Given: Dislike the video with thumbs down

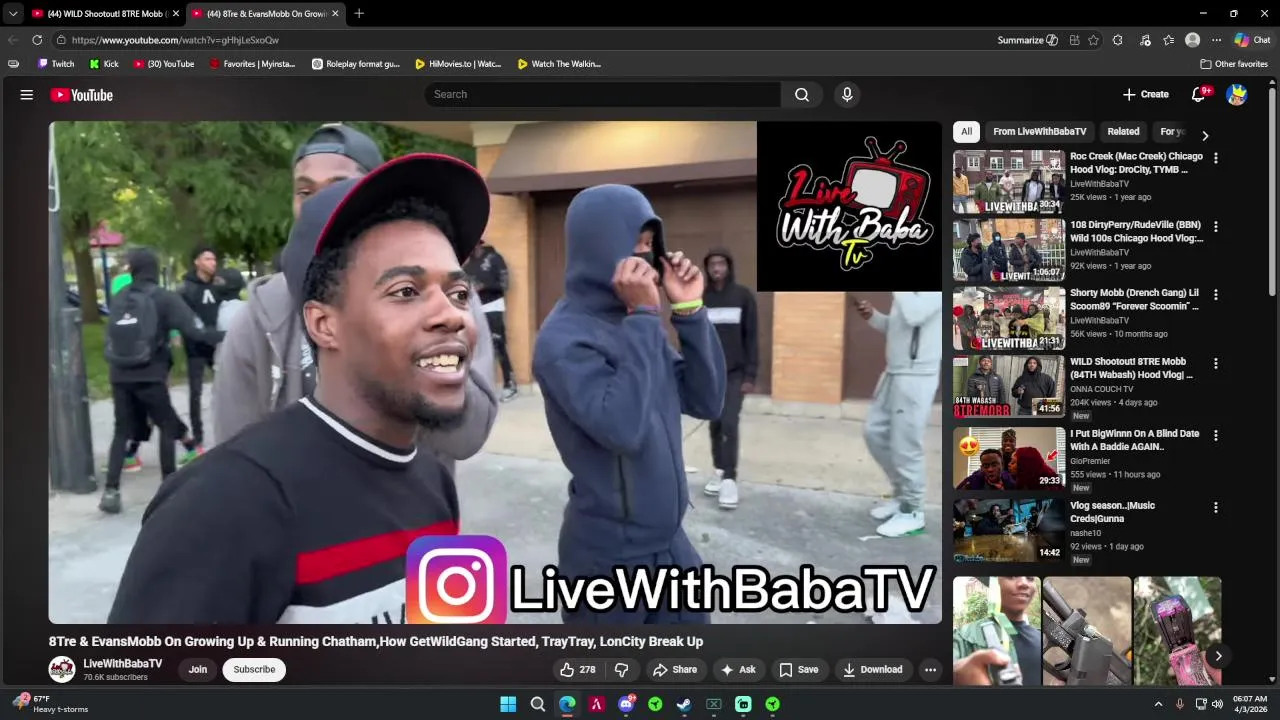Looking at the screenshot, I should pyautogui.click(x=621, y=670).
